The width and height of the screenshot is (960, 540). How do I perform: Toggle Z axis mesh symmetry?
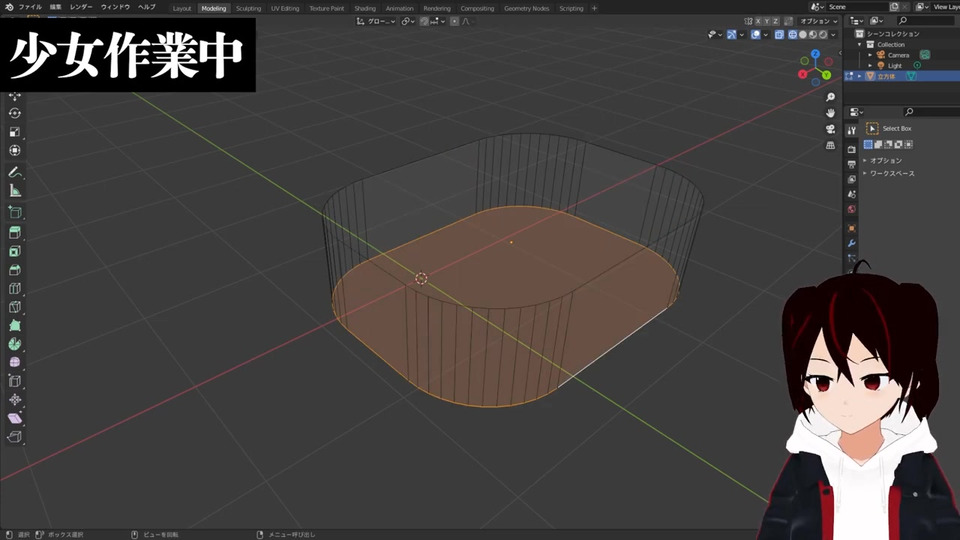pos(776,21)
